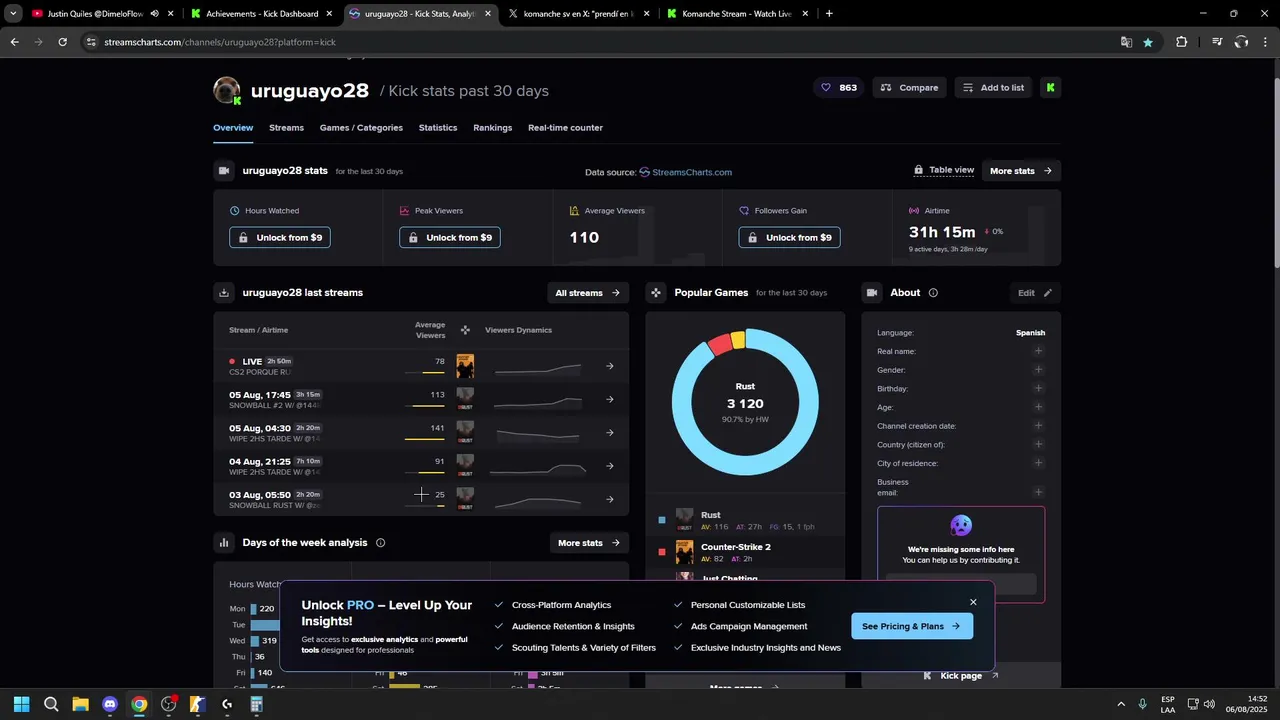1280x720 pixels.
Task: Click More stats next to Table view
Action: pos(1021,171)
